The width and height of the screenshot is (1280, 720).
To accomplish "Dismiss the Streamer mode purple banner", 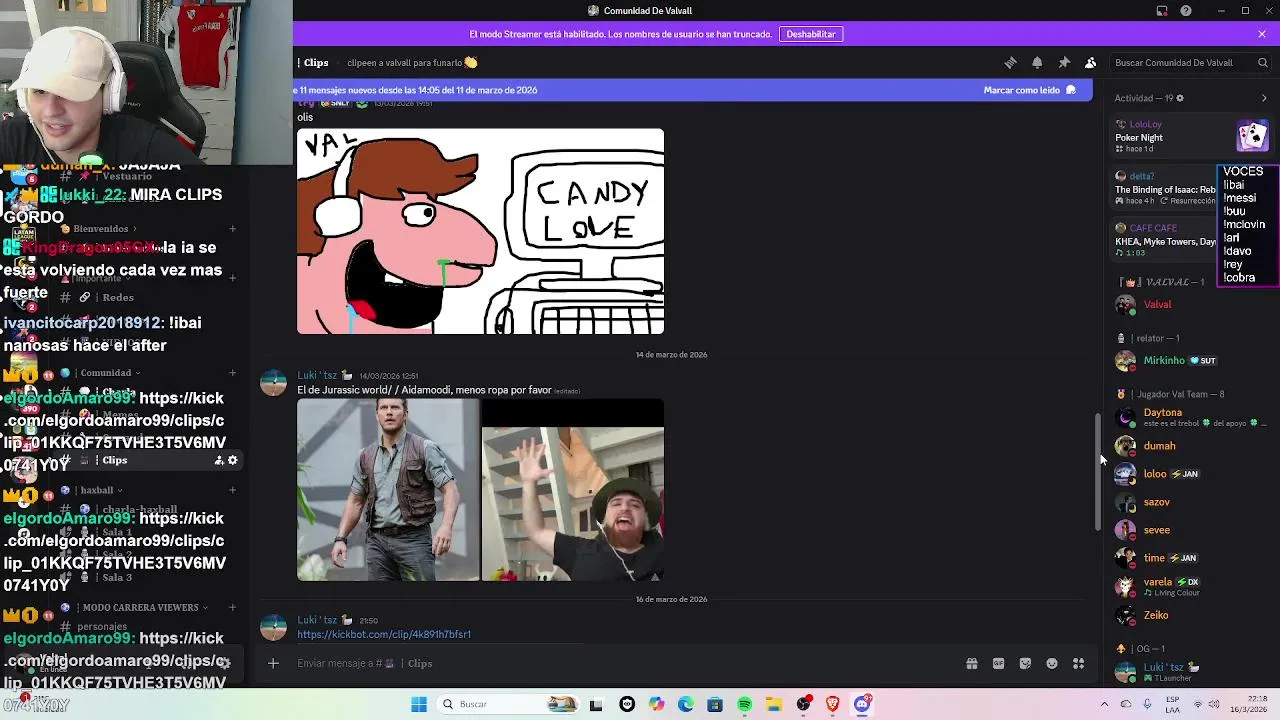I will click(1262, 34).
